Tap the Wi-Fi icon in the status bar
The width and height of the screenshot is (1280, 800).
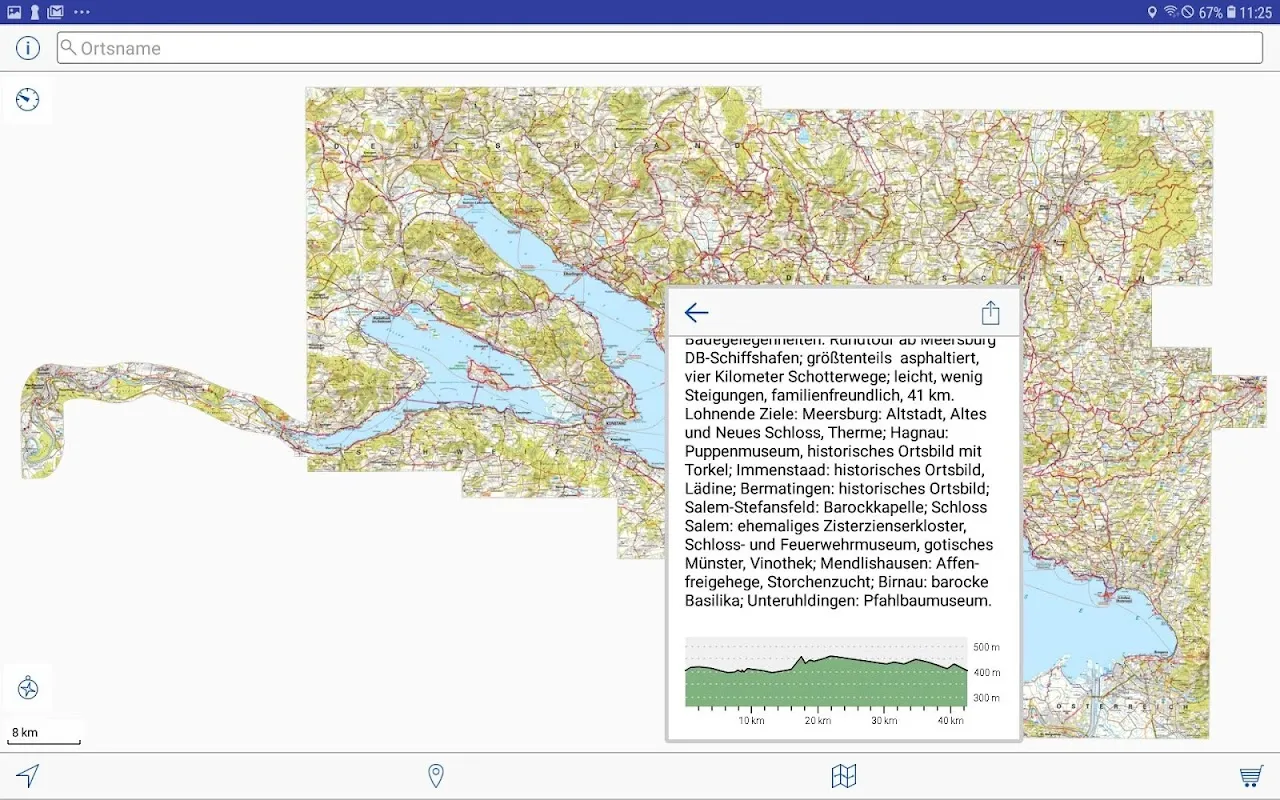pos(1170,12)
